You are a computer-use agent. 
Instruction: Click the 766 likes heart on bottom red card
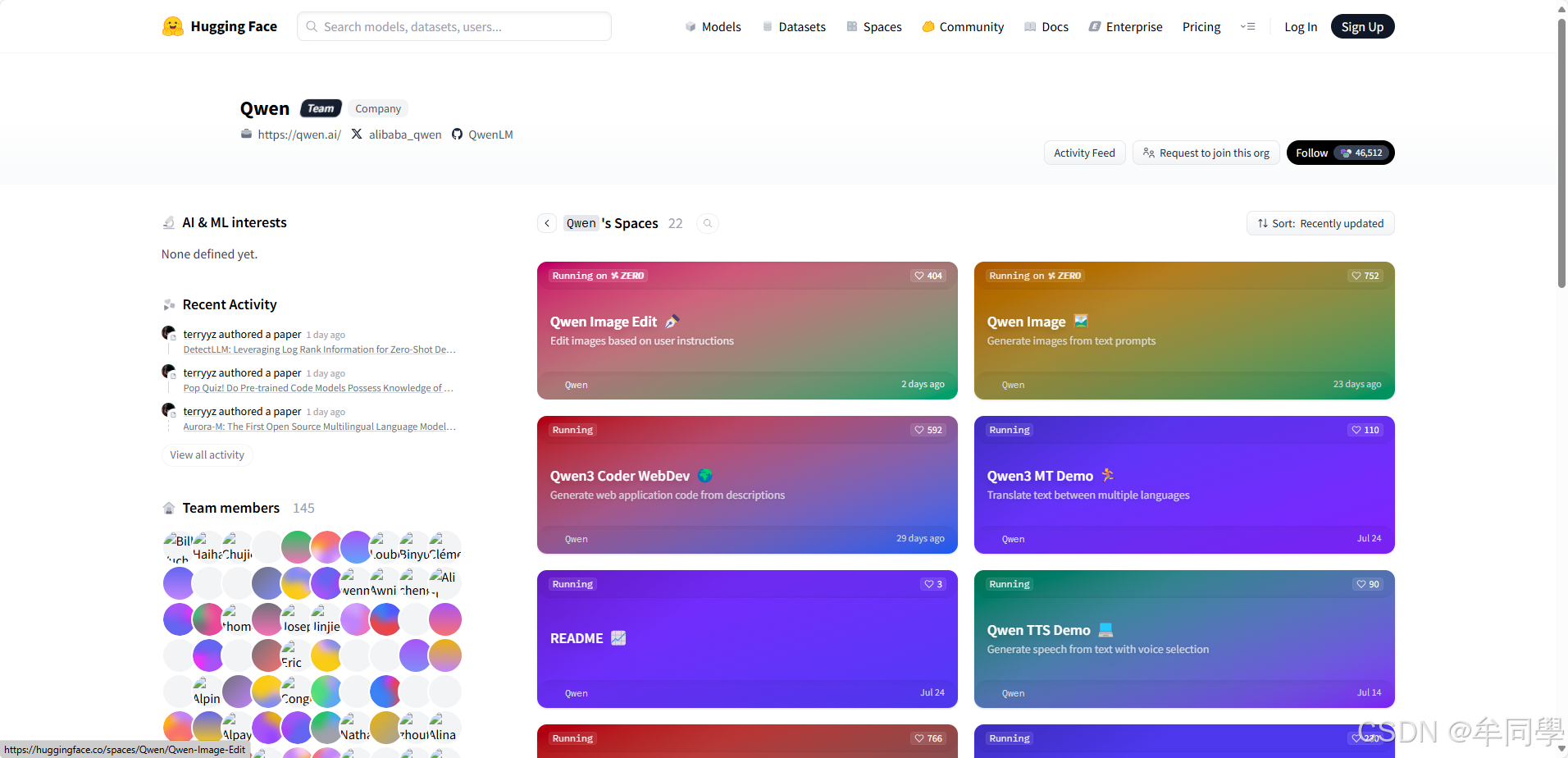tap(928, 738)
